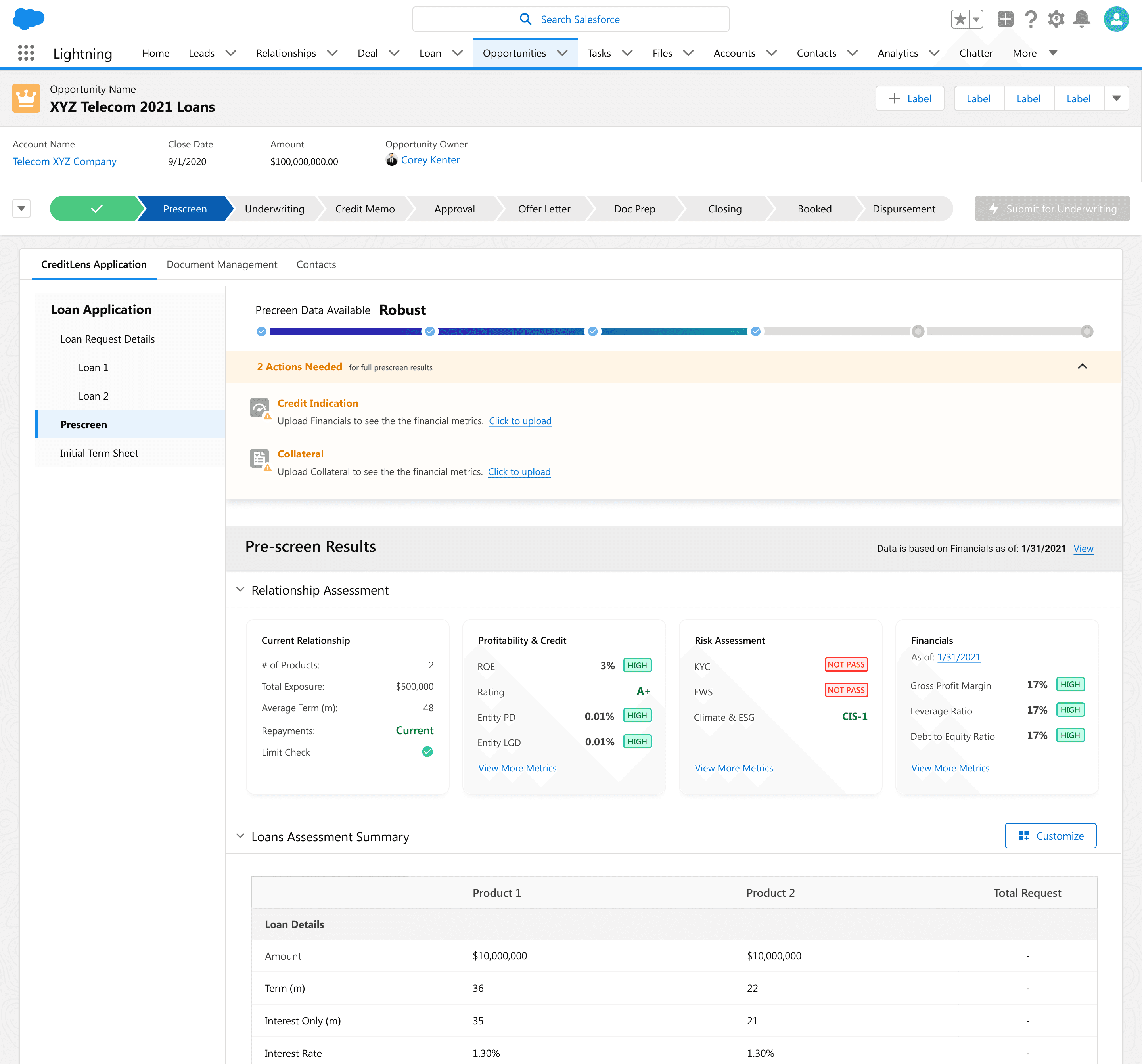Viewport: 1142px width, 1064px height.
Task: Click the Favorites star icon
Action: pos(960,19)
